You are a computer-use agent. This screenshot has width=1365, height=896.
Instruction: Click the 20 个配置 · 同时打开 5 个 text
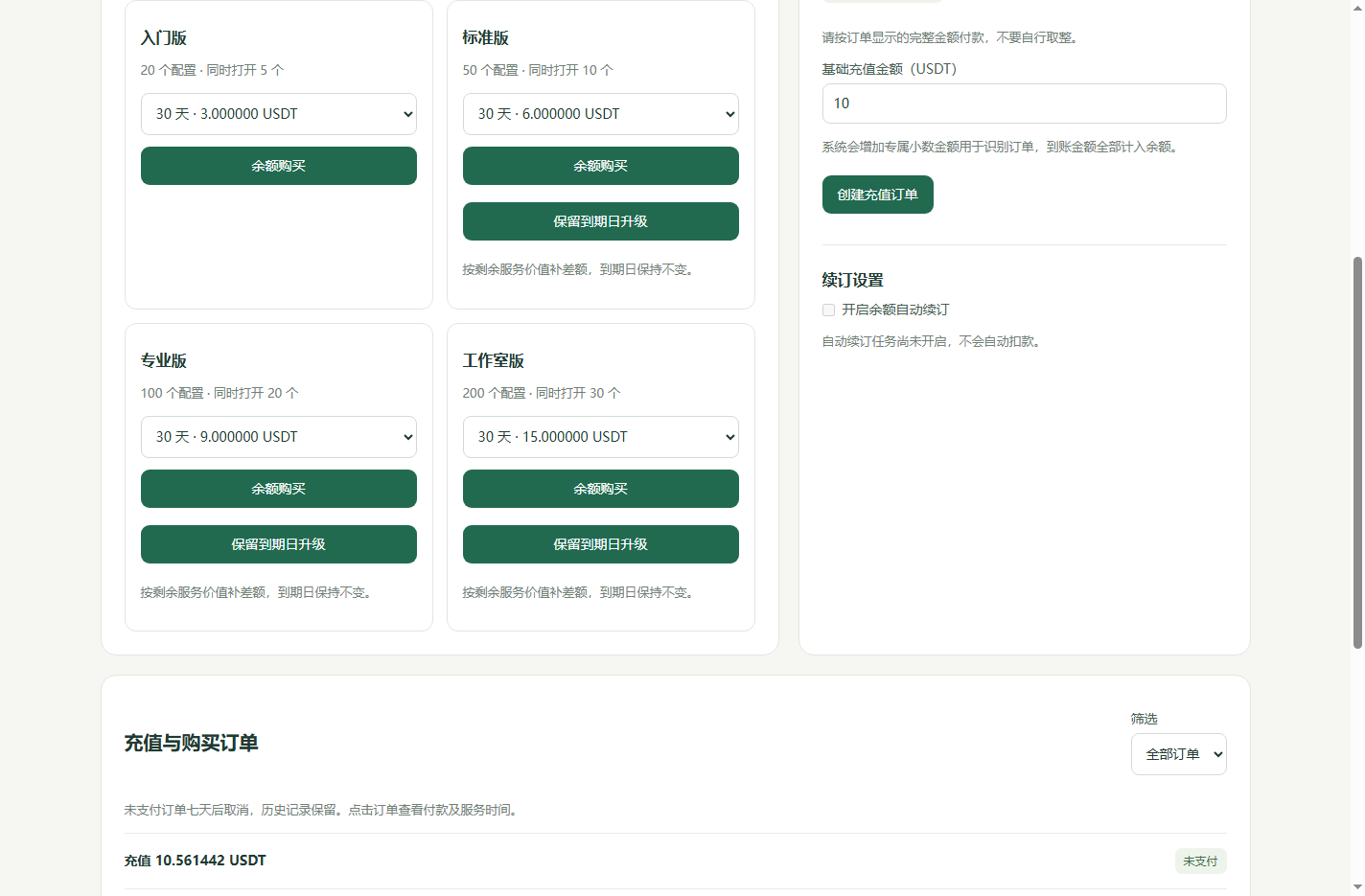point(213,70)
